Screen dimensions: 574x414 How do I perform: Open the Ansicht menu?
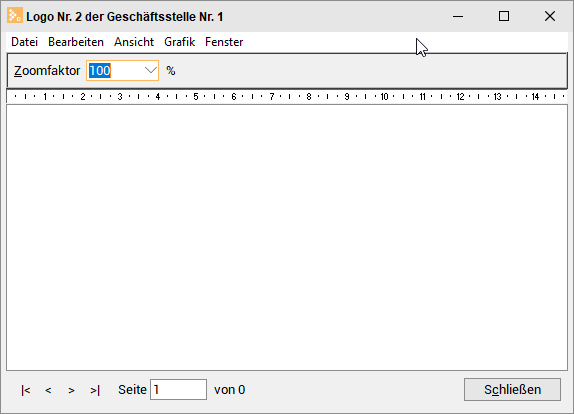(x=134, y=42)
